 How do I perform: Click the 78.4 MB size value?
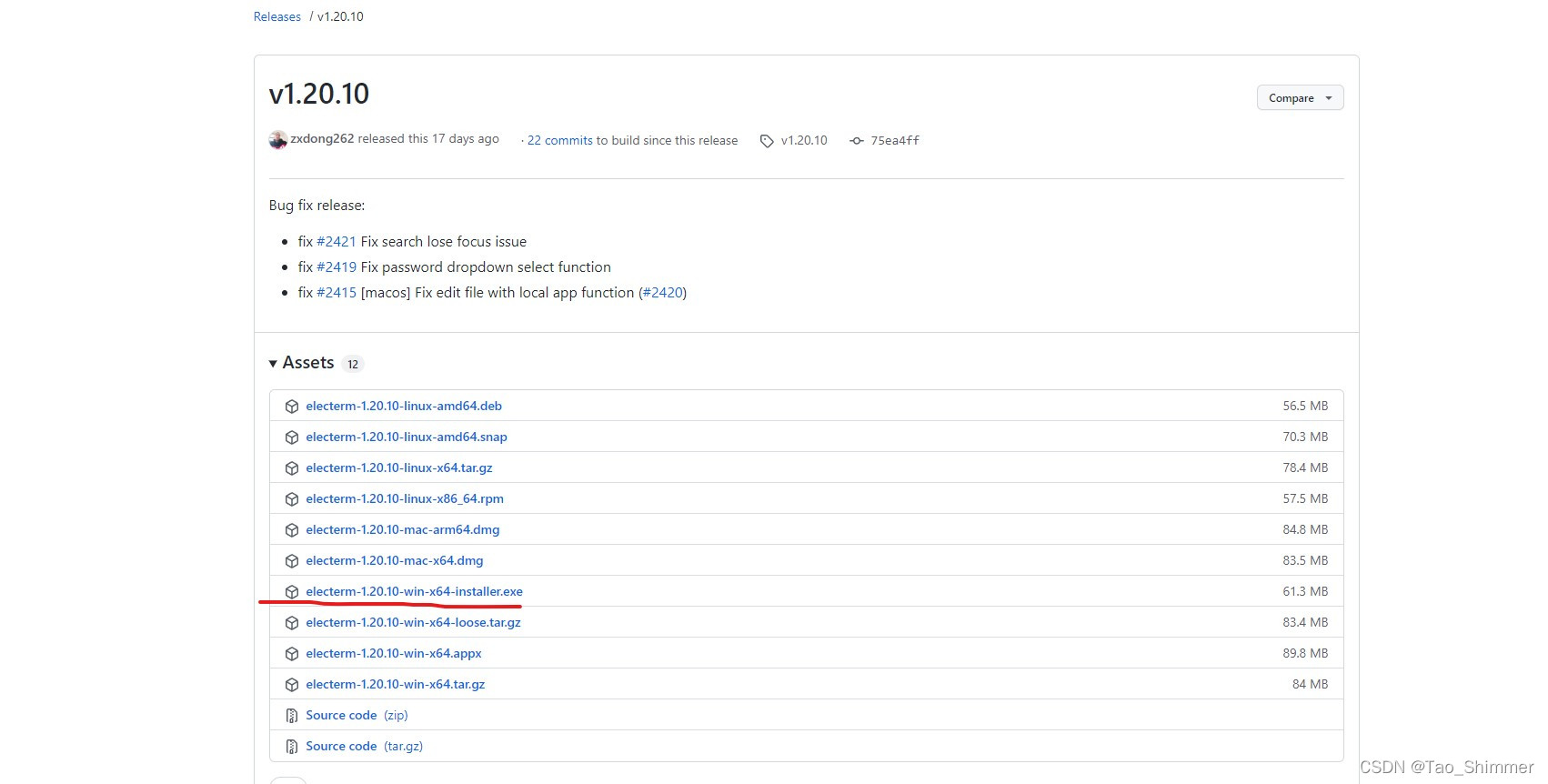(1305, 467)
